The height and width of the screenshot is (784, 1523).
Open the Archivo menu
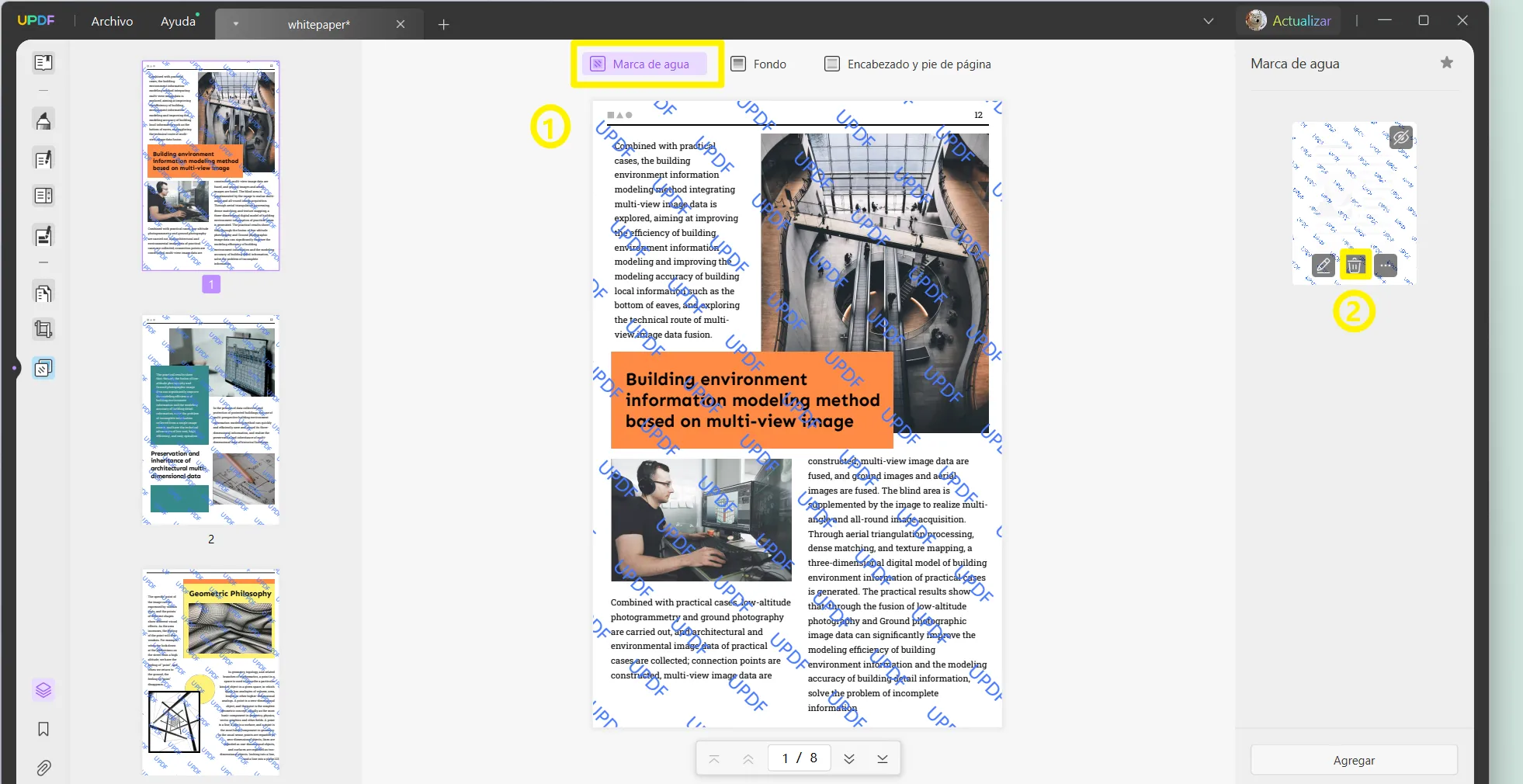click(x=112, y=21)
